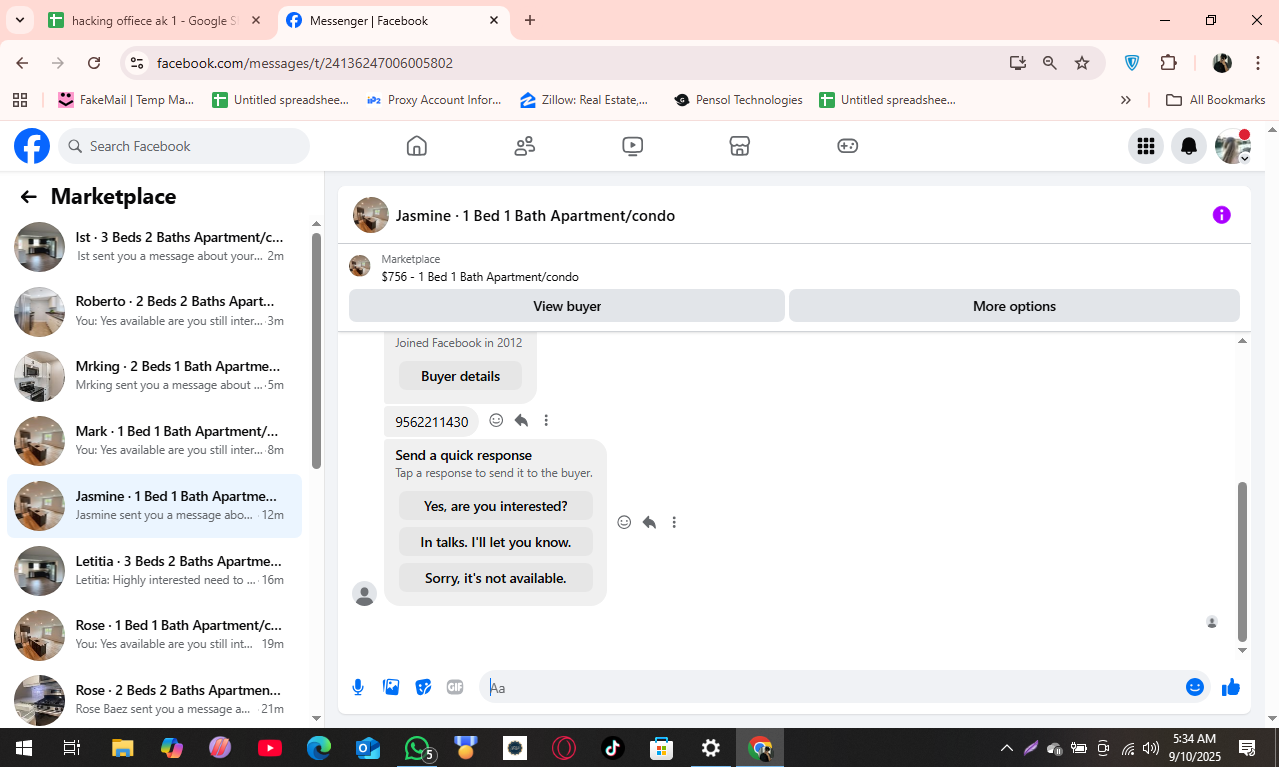Click the chat messages scrollbar

pos(1242,560)
